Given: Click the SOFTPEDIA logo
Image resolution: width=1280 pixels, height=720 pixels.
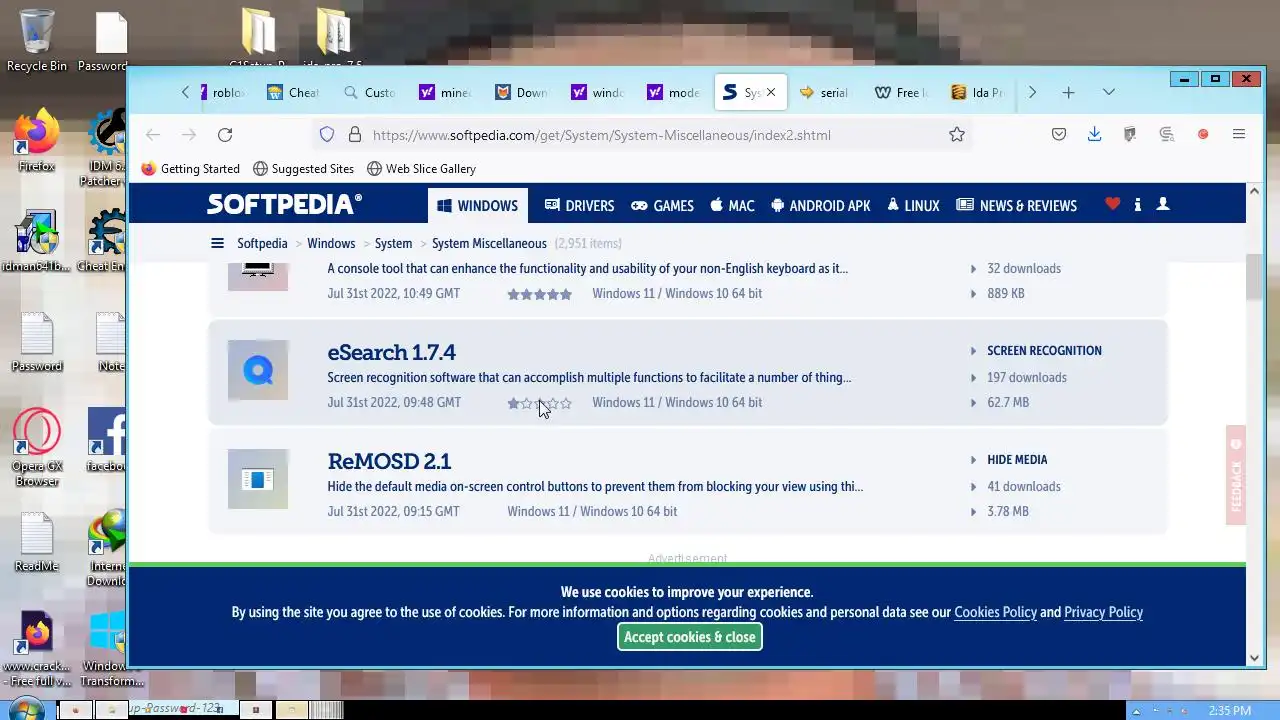Looking at the screenshot, I should point(284,205).
